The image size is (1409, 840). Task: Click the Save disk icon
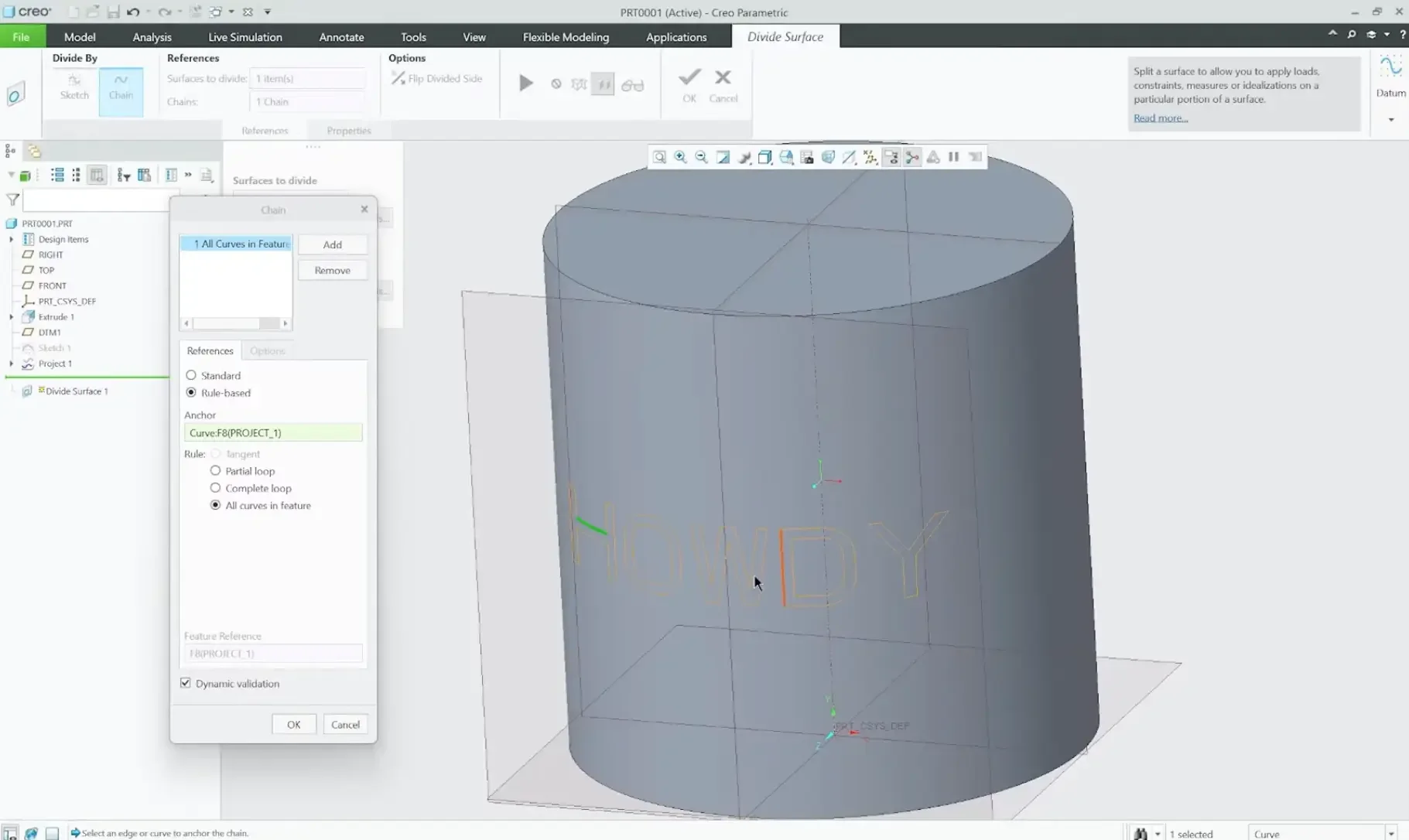click(x=113, y=12)
